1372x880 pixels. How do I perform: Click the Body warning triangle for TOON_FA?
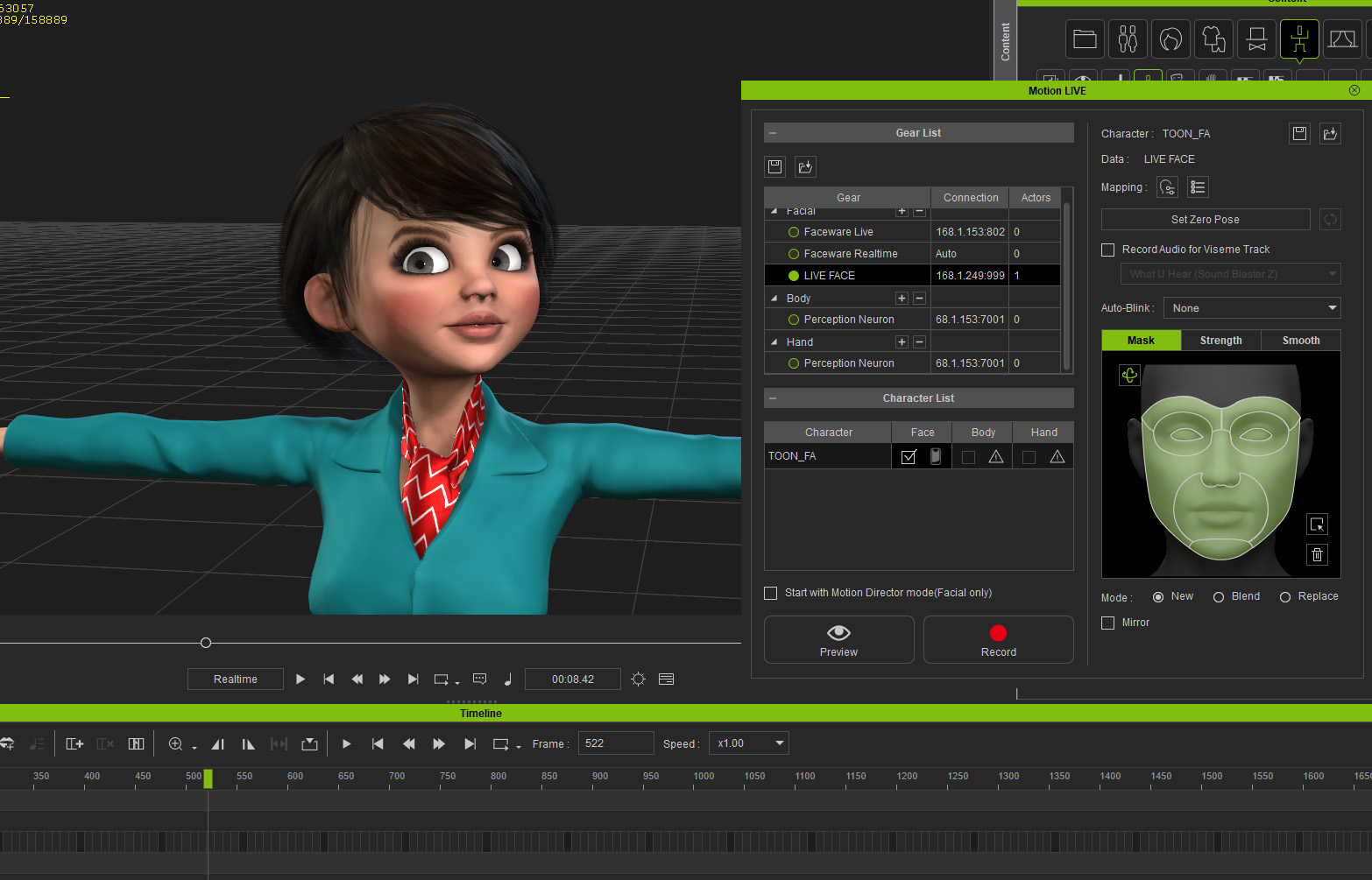[996, 456]
